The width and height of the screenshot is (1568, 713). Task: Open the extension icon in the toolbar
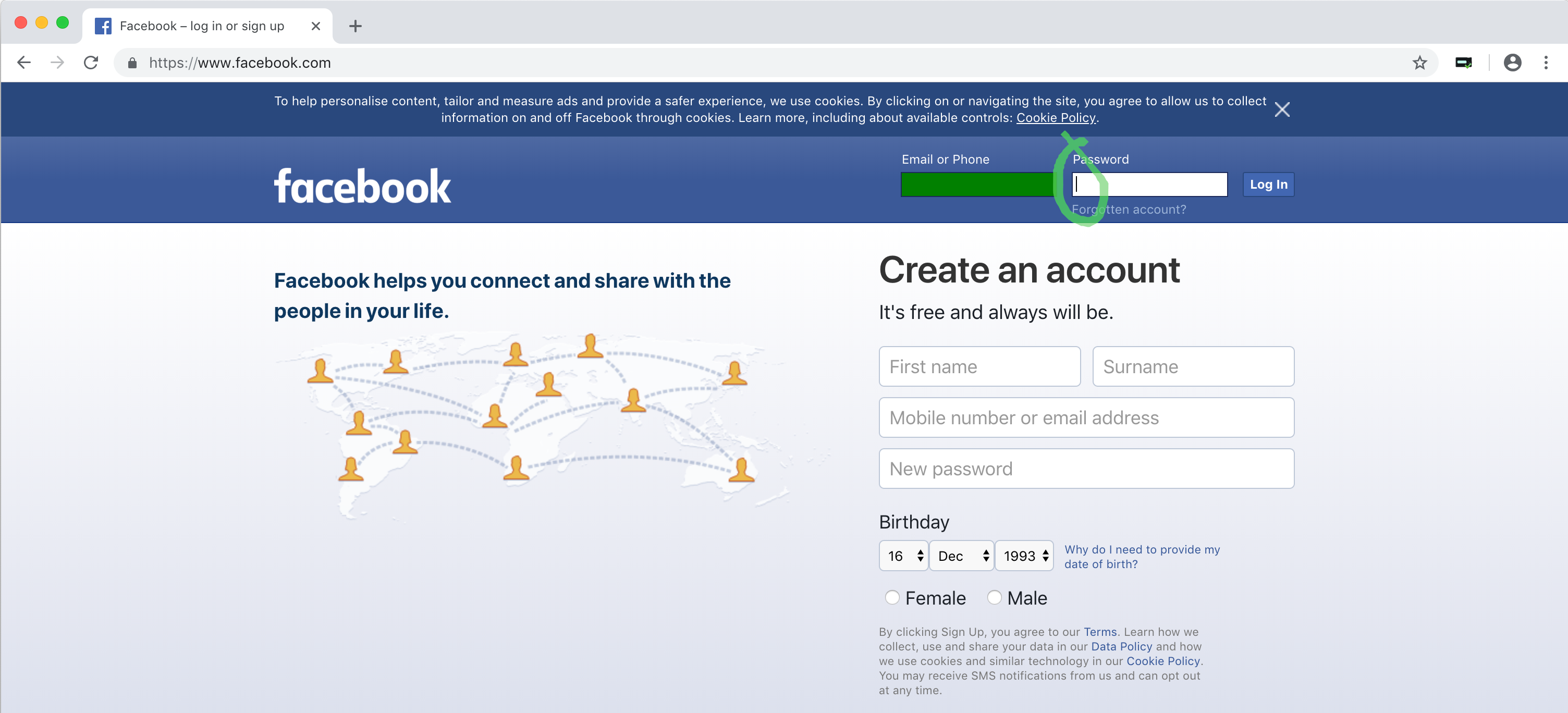1463,63
